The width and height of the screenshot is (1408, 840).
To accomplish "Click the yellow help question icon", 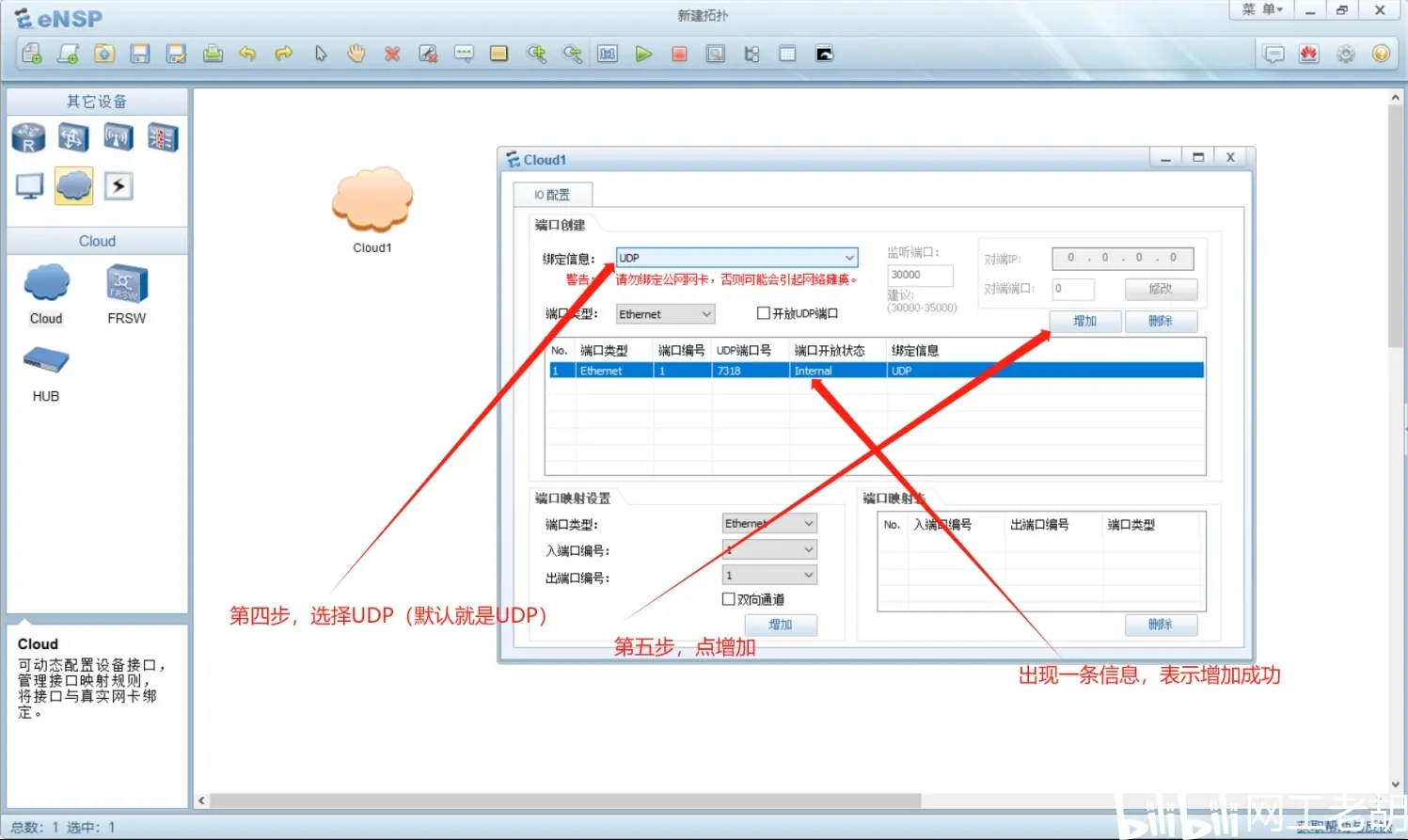I will (x=1381, y=54).
